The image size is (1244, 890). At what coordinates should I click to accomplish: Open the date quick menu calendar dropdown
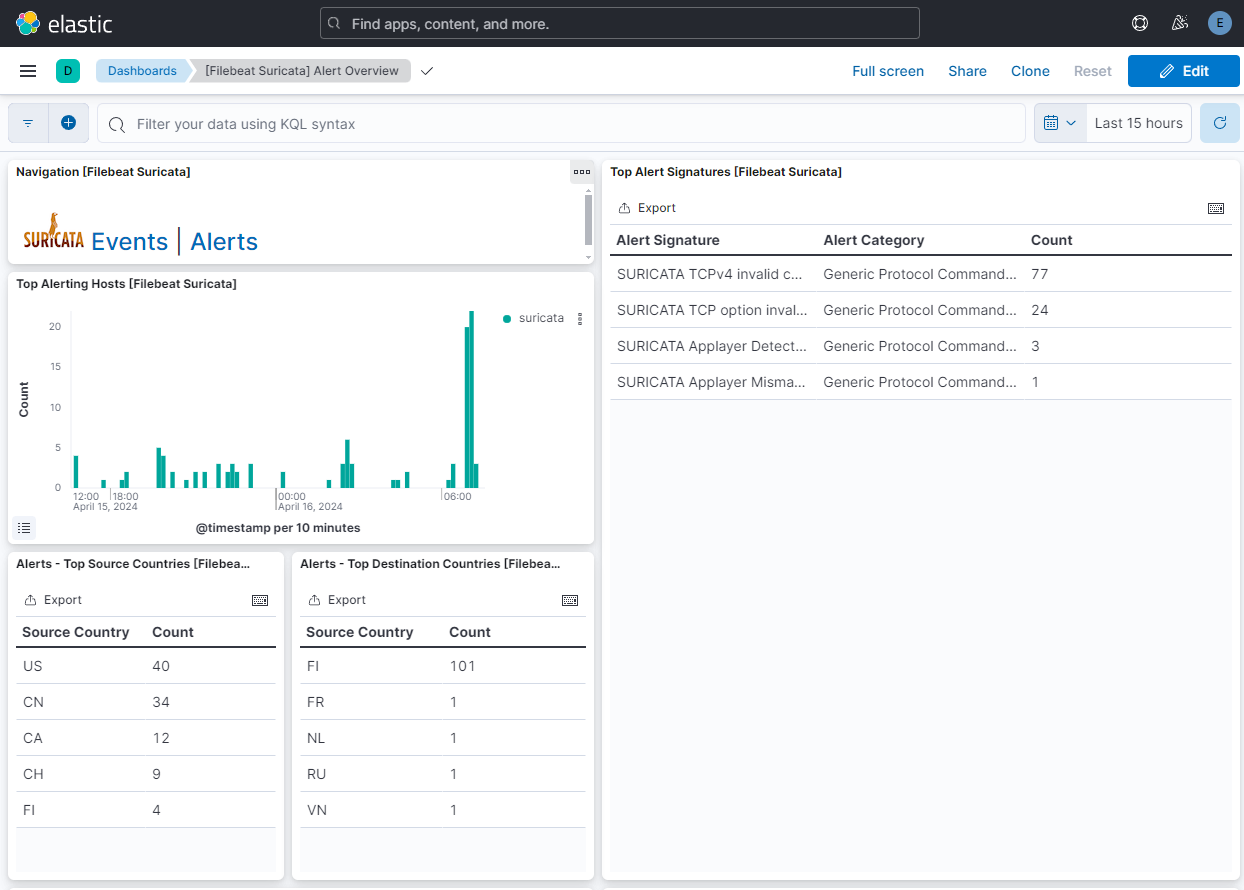click(x=1059, y=123)
